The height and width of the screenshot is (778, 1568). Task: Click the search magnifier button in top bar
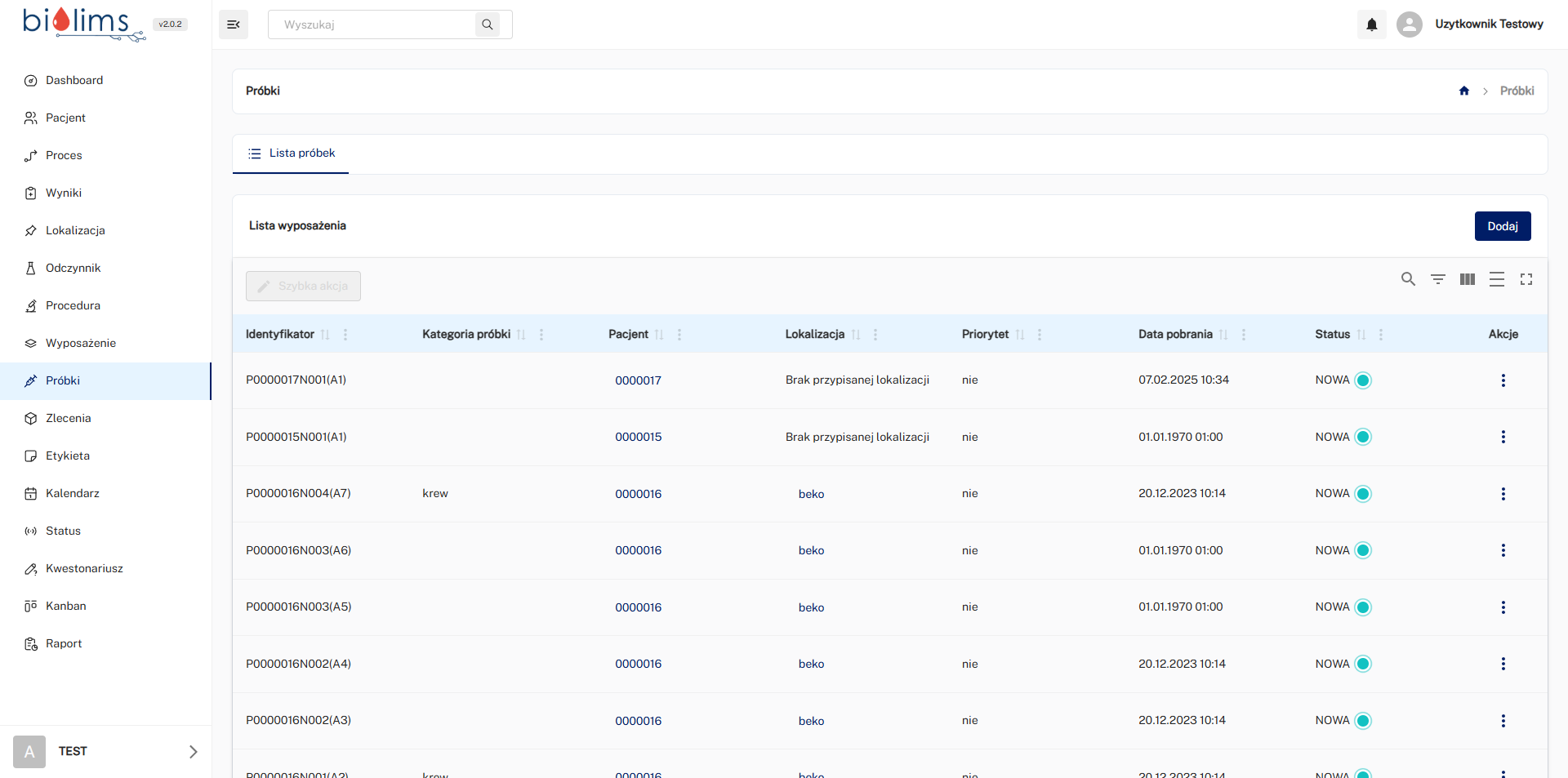click(x=488, y=24)
